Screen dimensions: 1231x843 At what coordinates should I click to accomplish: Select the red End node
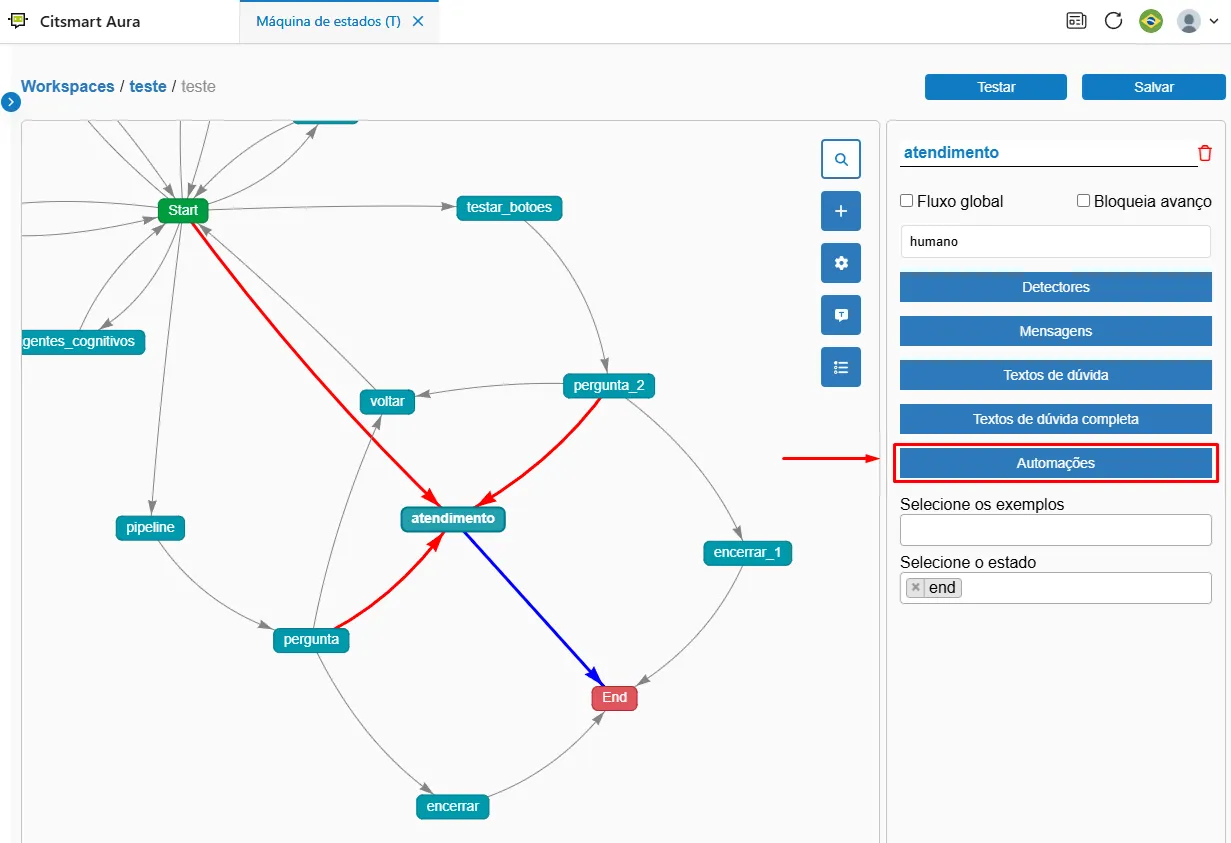(x=614, y=698)
